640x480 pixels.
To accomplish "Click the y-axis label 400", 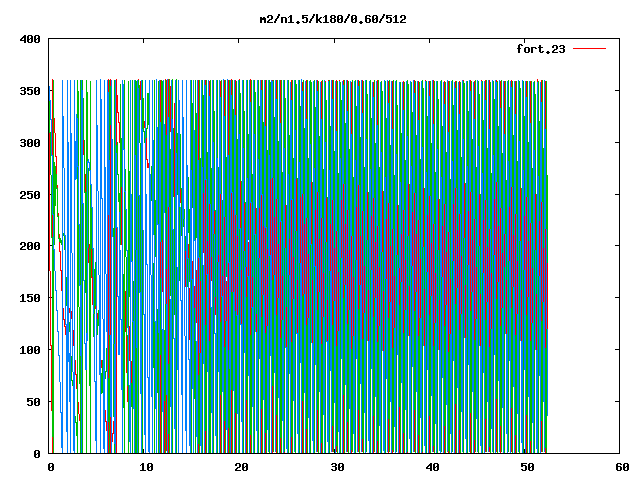I will (30, 39).
